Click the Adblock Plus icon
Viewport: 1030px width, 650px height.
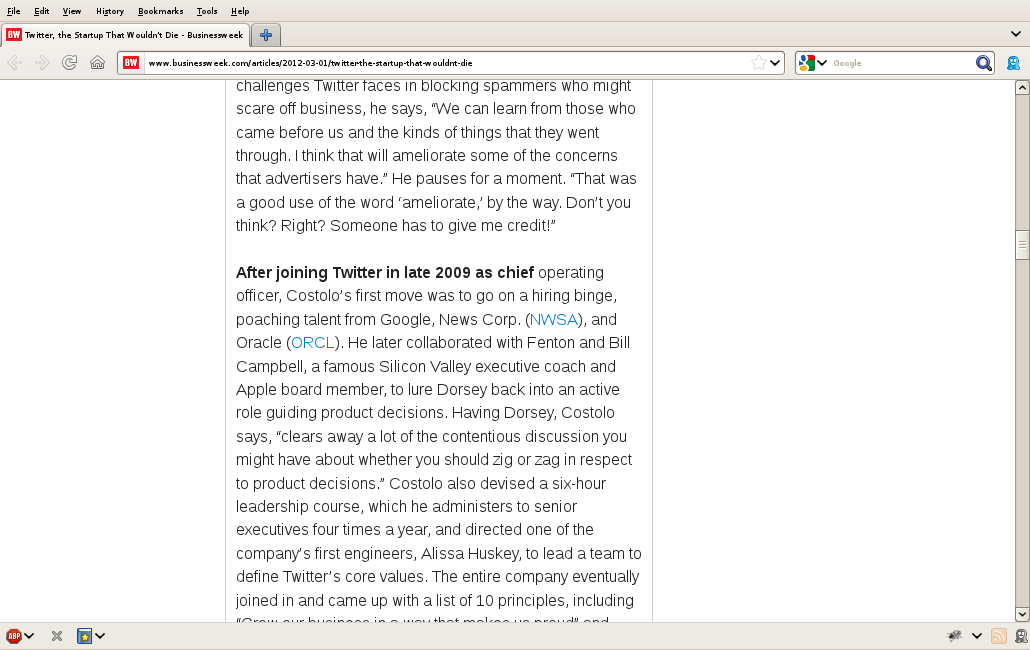click(14, 636)
